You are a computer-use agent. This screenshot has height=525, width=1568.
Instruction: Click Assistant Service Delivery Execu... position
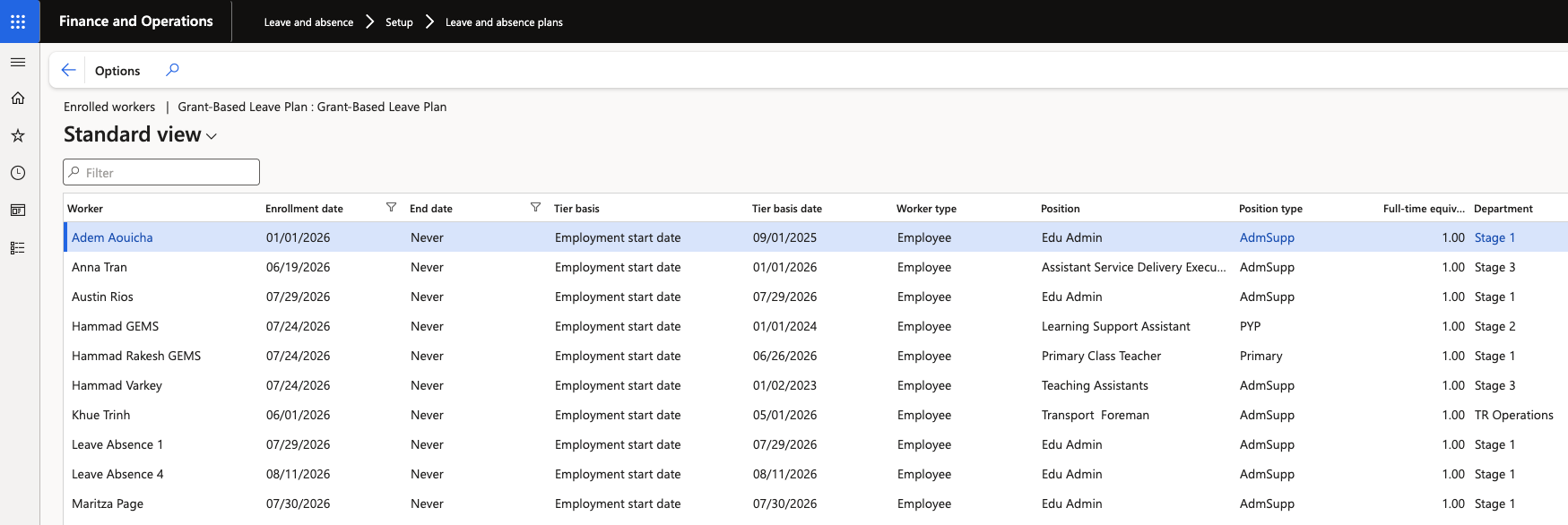click(1133, 267)
